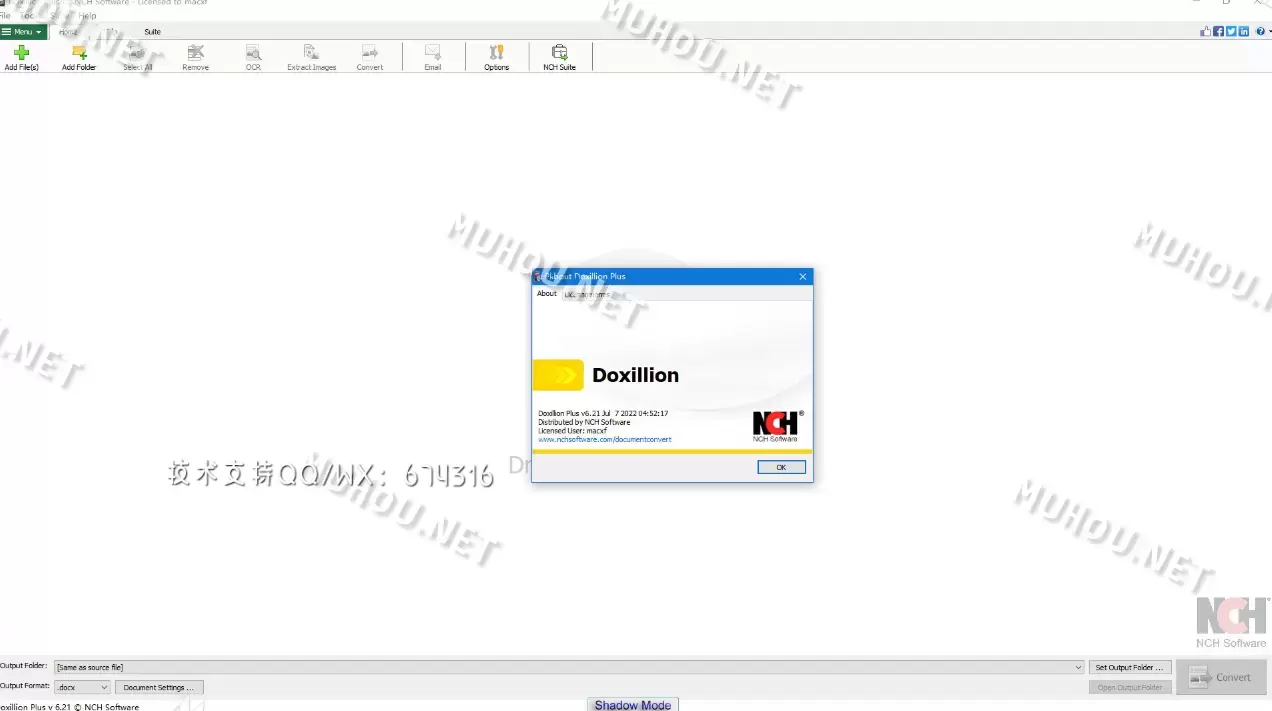
Task: Click the Convert icon in the toolbar
Action: tap(369, 55)
